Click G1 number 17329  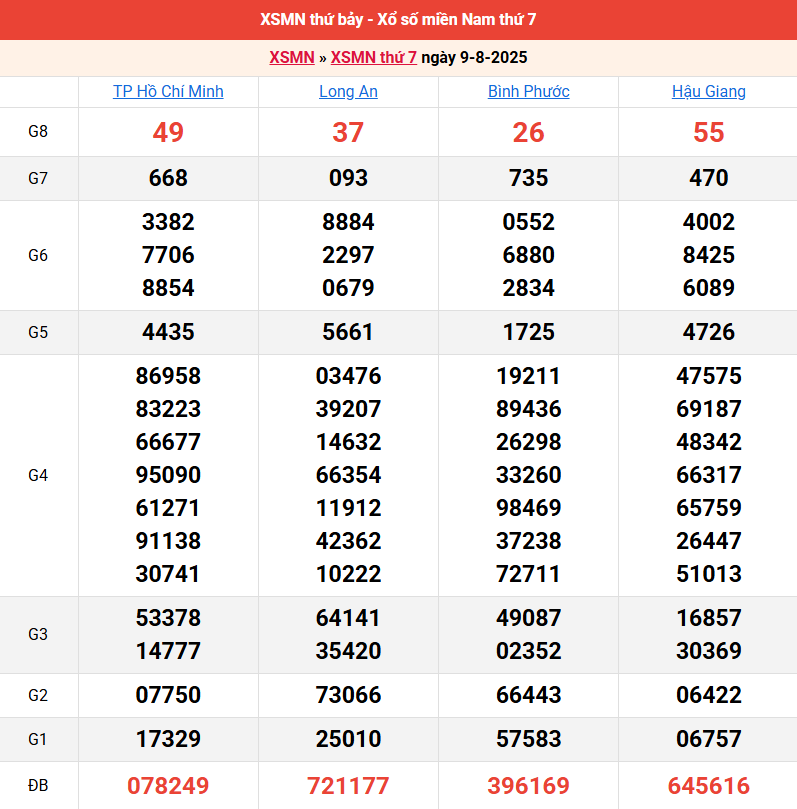[x=168, y=738]
